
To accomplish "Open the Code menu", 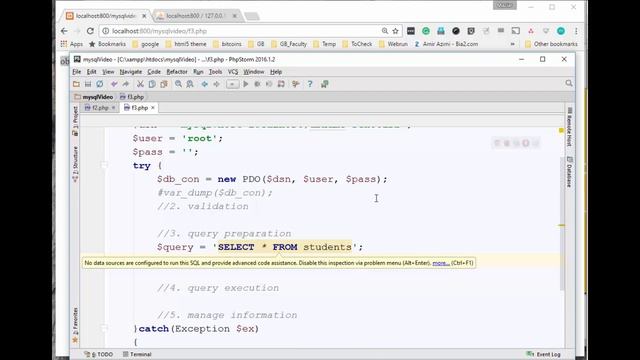I will tap(154, 72).
